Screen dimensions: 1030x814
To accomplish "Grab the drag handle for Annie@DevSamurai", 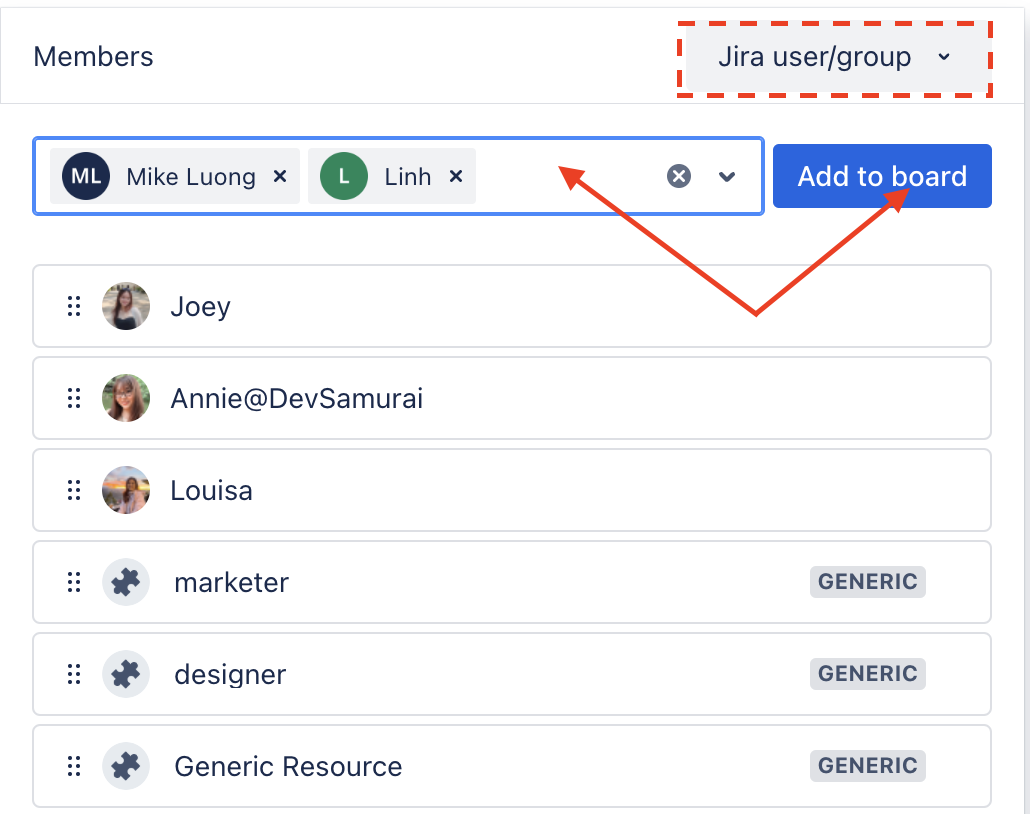I will point(74,398).
